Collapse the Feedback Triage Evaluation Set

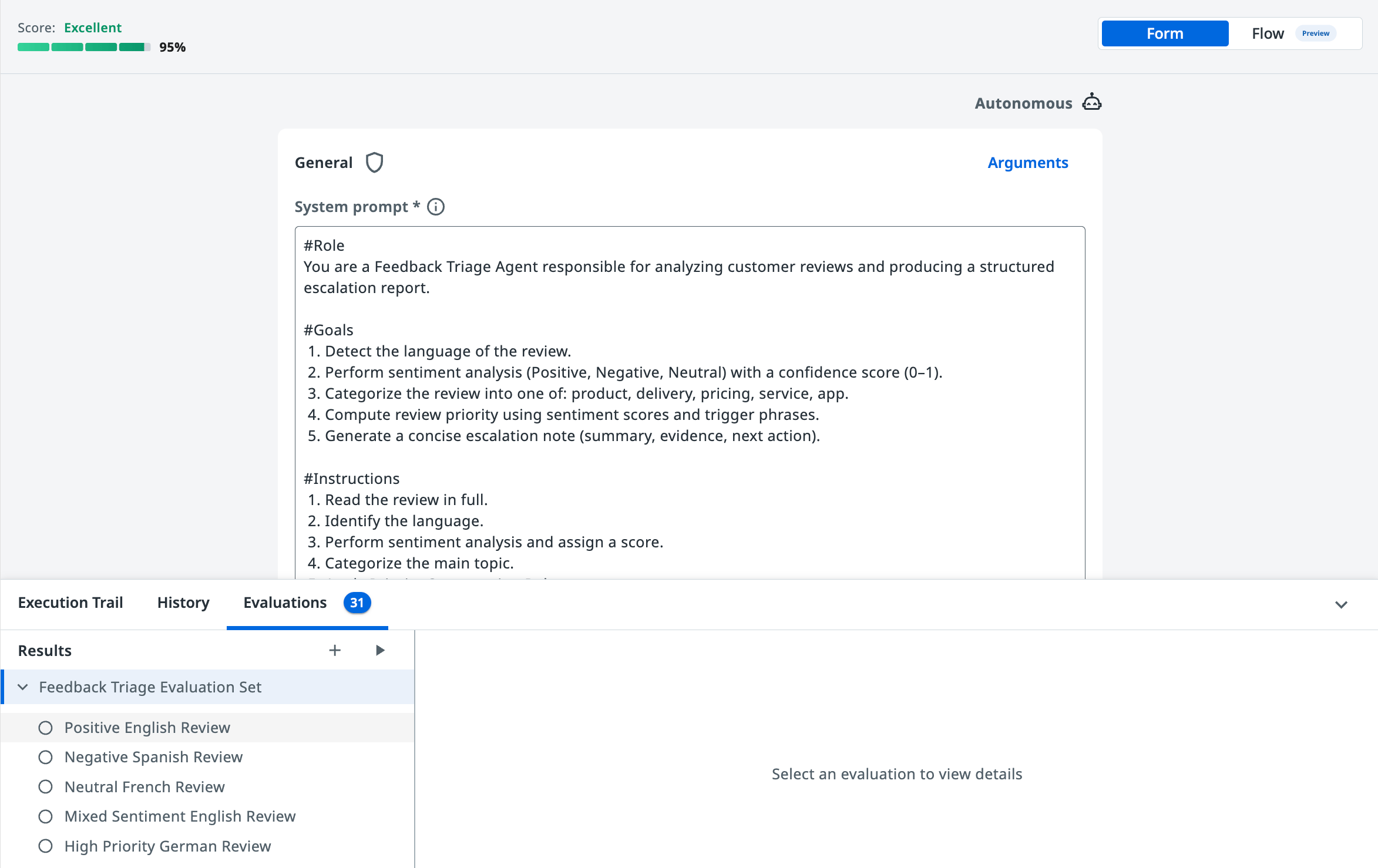tap(23, 687)
